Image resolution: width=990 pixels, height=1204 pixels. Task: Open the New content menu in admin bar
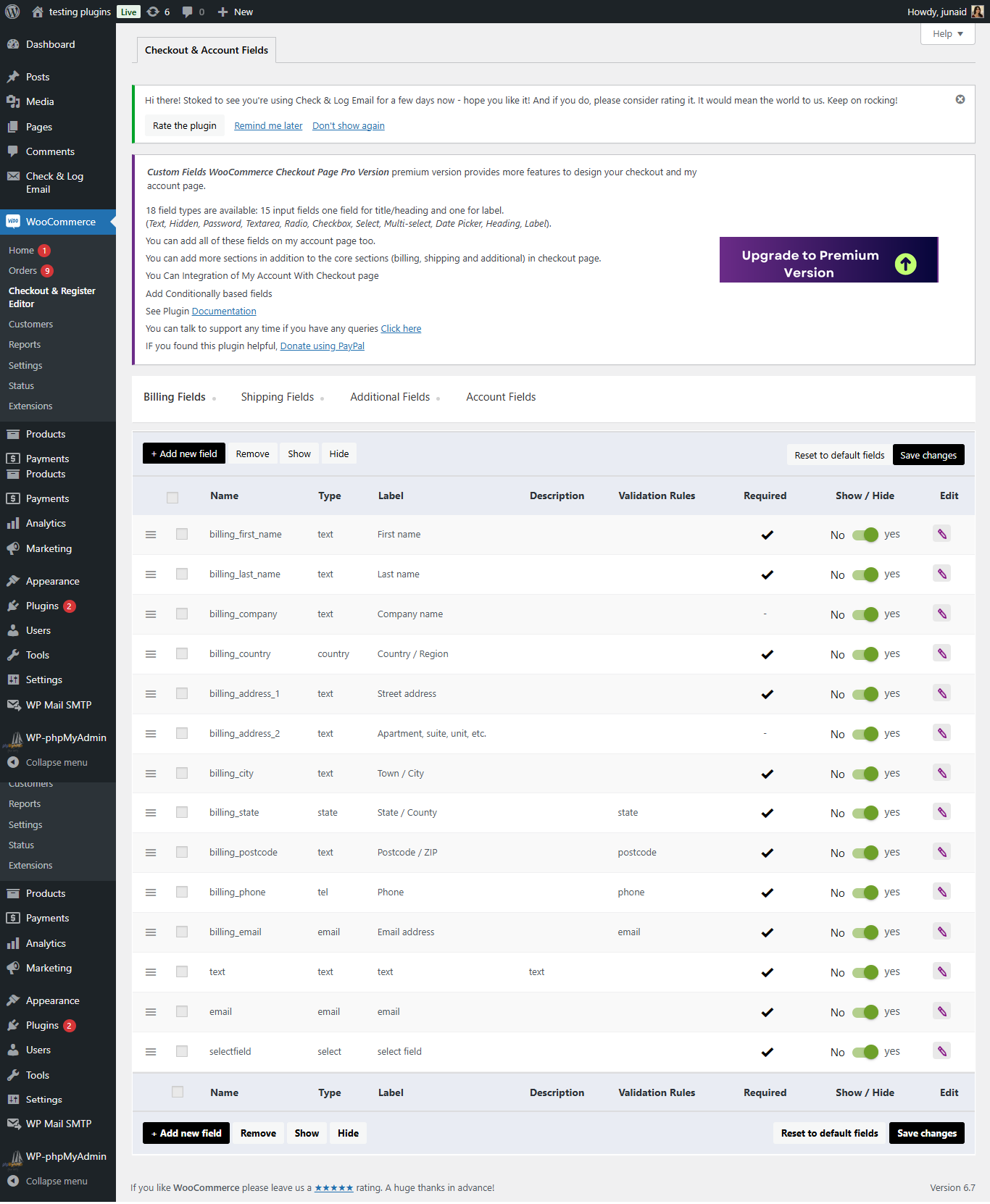[236, 12]
